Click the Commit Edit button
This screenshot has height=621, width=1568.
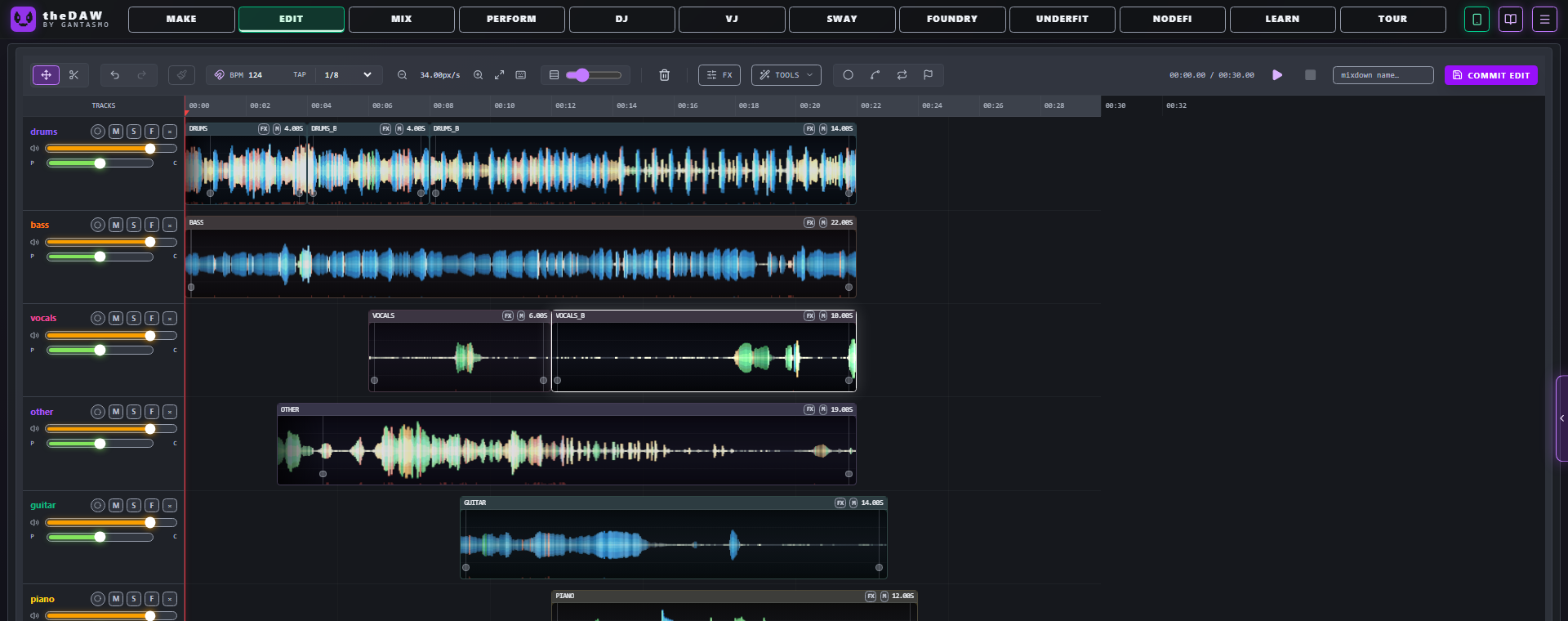click(1491, 75)
